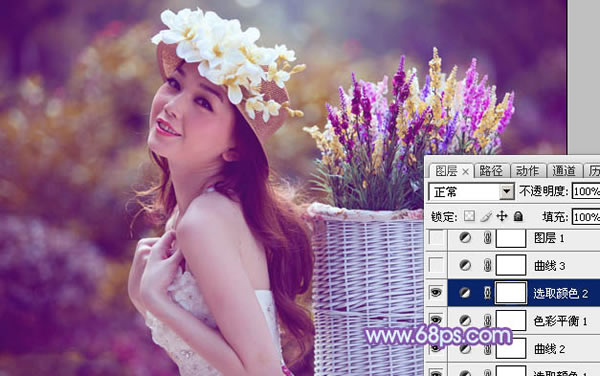Select layer named 曲线 2

coord(549,349)
